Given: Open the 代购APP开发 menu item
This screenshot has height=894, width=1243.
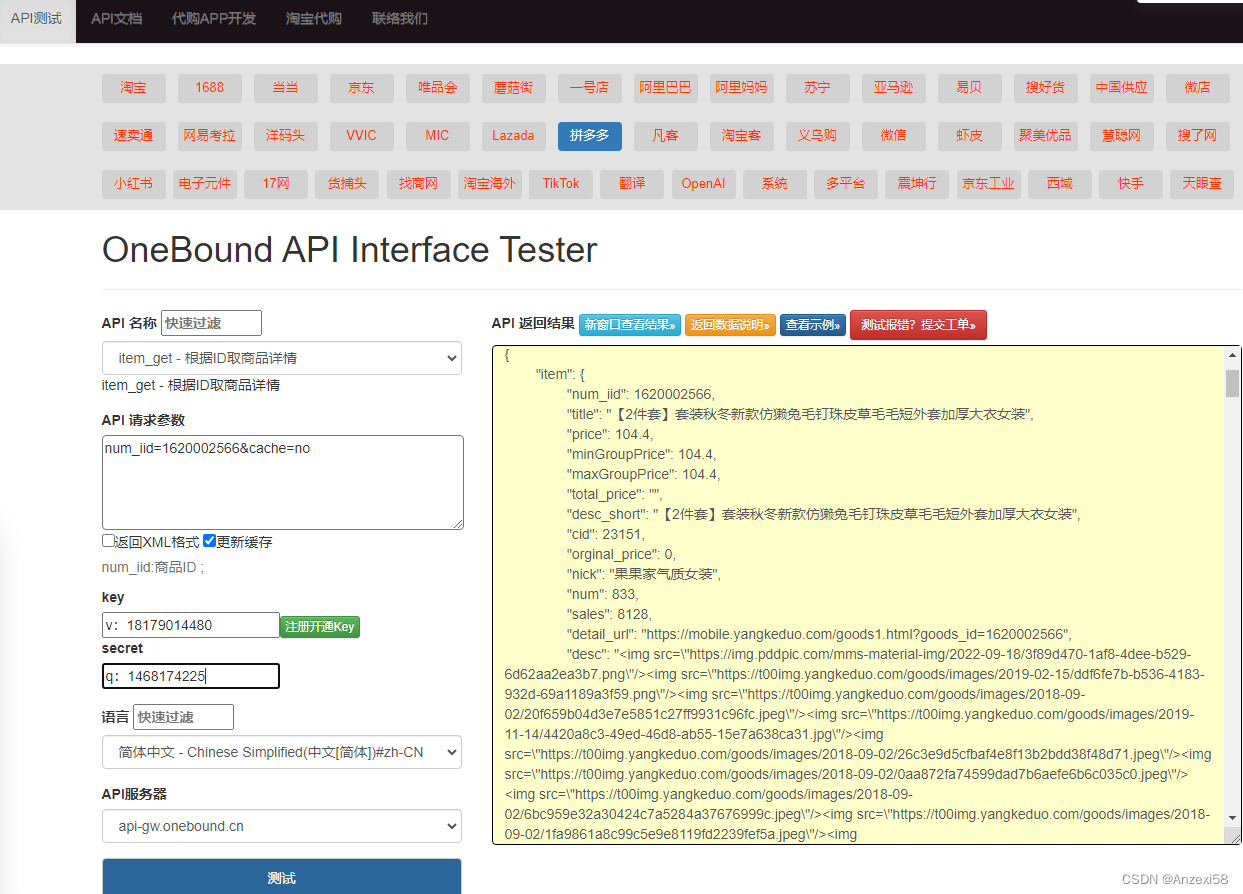Looking at the screenshot, I should tap(214, 19).
